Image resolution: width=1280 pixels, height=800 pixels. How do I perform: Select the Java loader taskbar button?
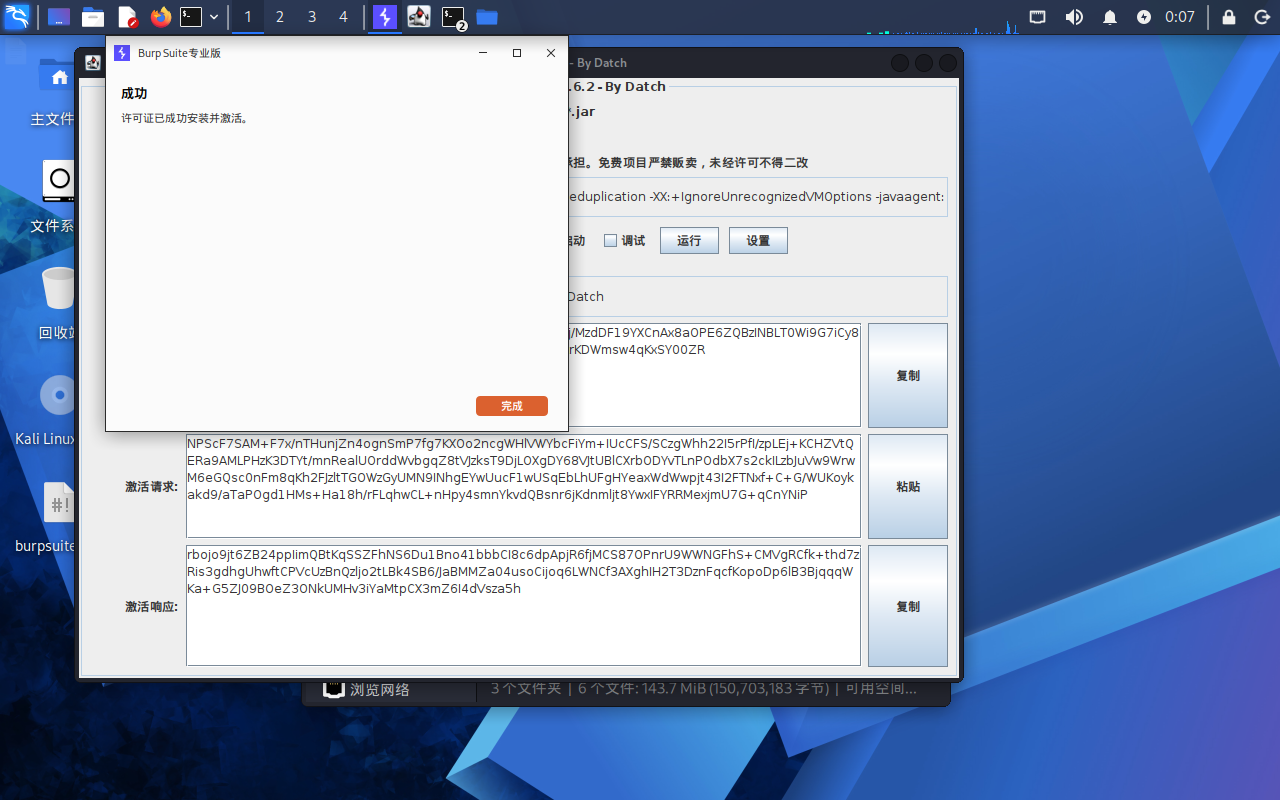pos(419,17)
